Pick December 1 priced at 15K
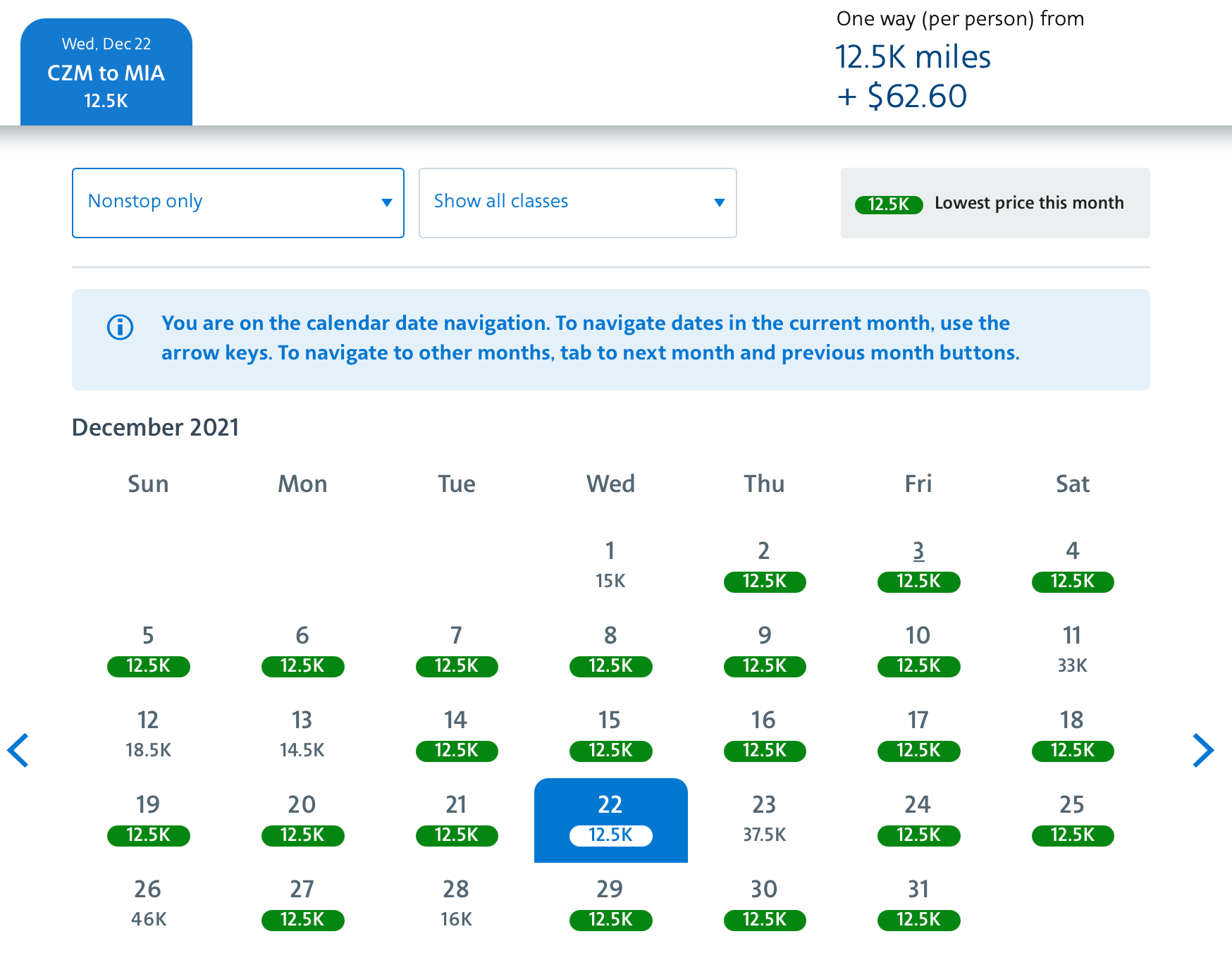This screenshot has width=1232, height=953. pos(610,566)
